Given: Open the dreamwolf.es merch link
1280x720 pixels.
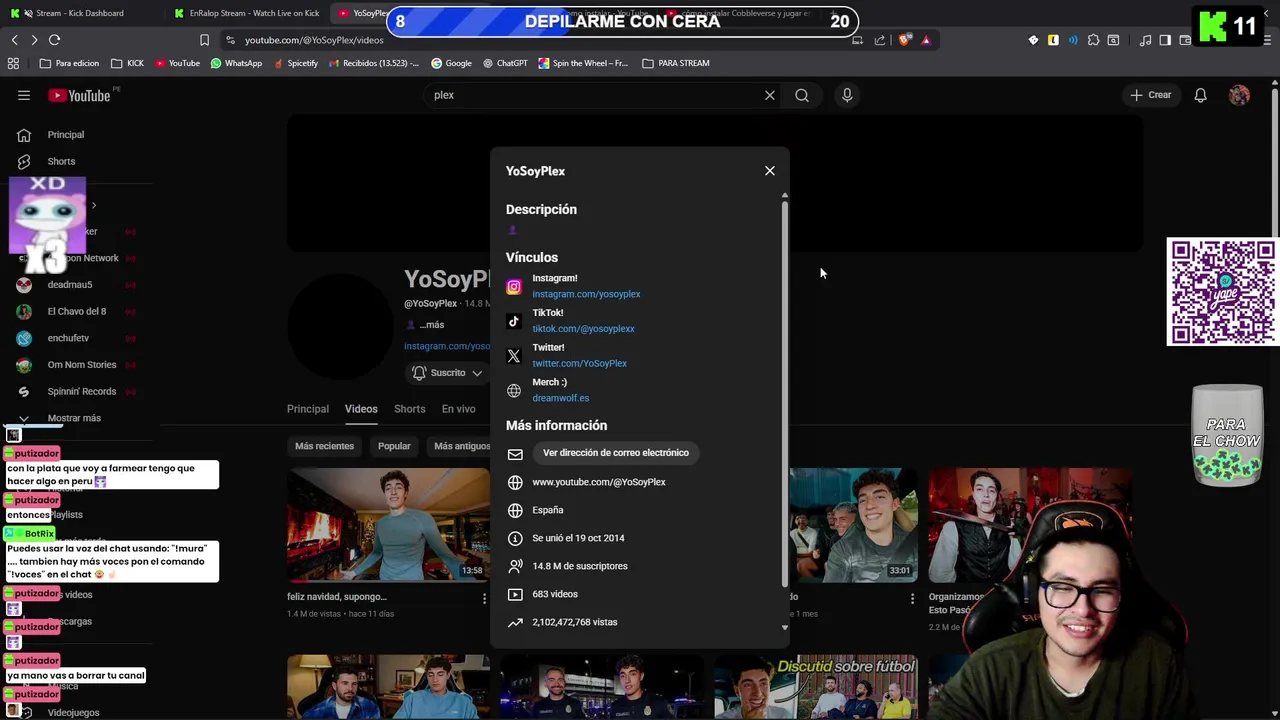Looking at the screenshot, I should (x=560, y=398).
